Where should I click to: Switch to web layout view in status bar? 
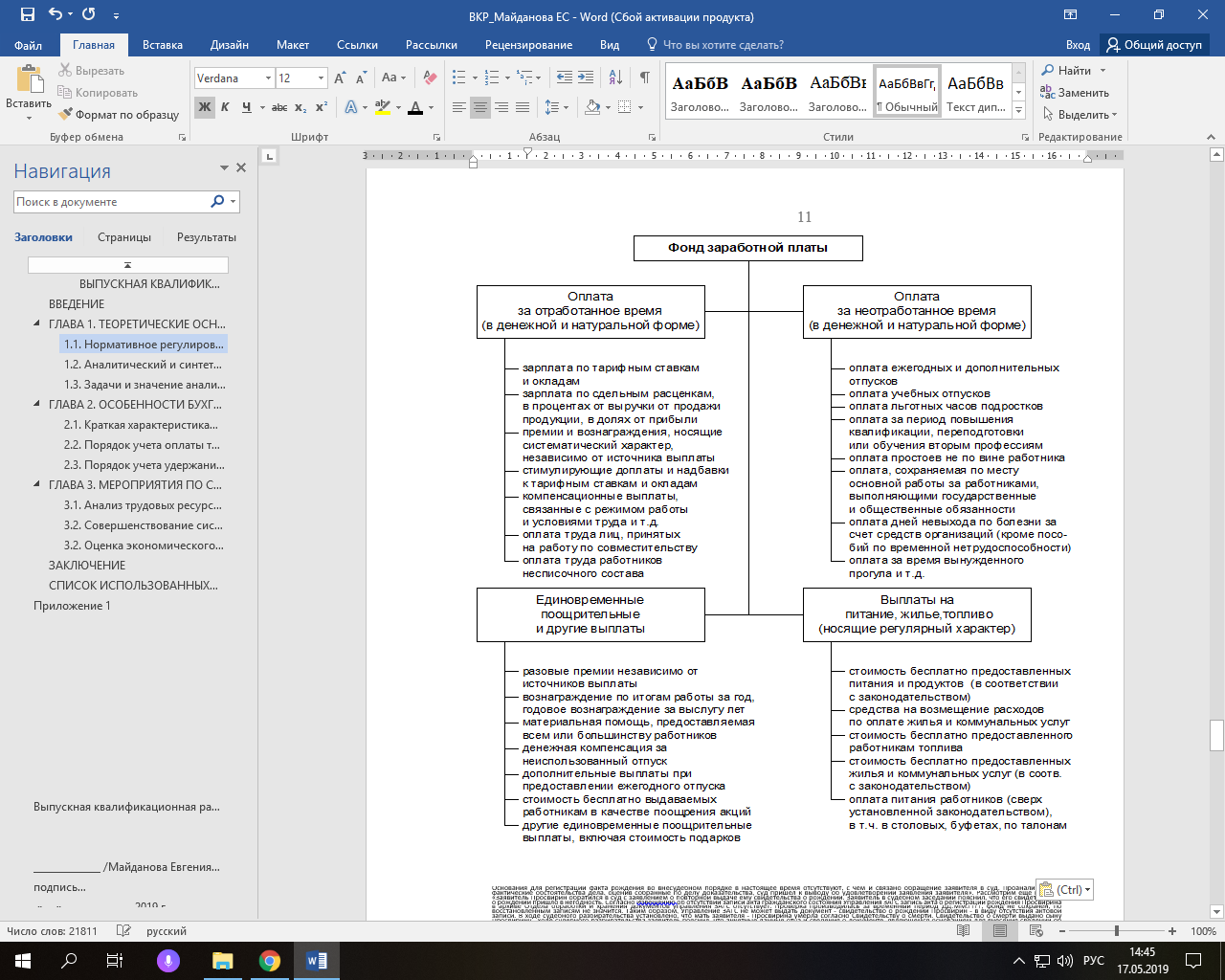tap(1035, 931)
